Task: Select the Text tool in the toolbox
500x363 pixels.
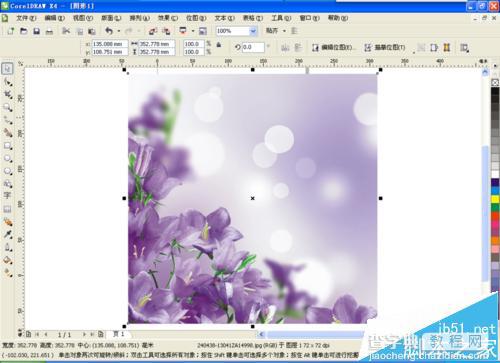Action: (x=7, y=195)
